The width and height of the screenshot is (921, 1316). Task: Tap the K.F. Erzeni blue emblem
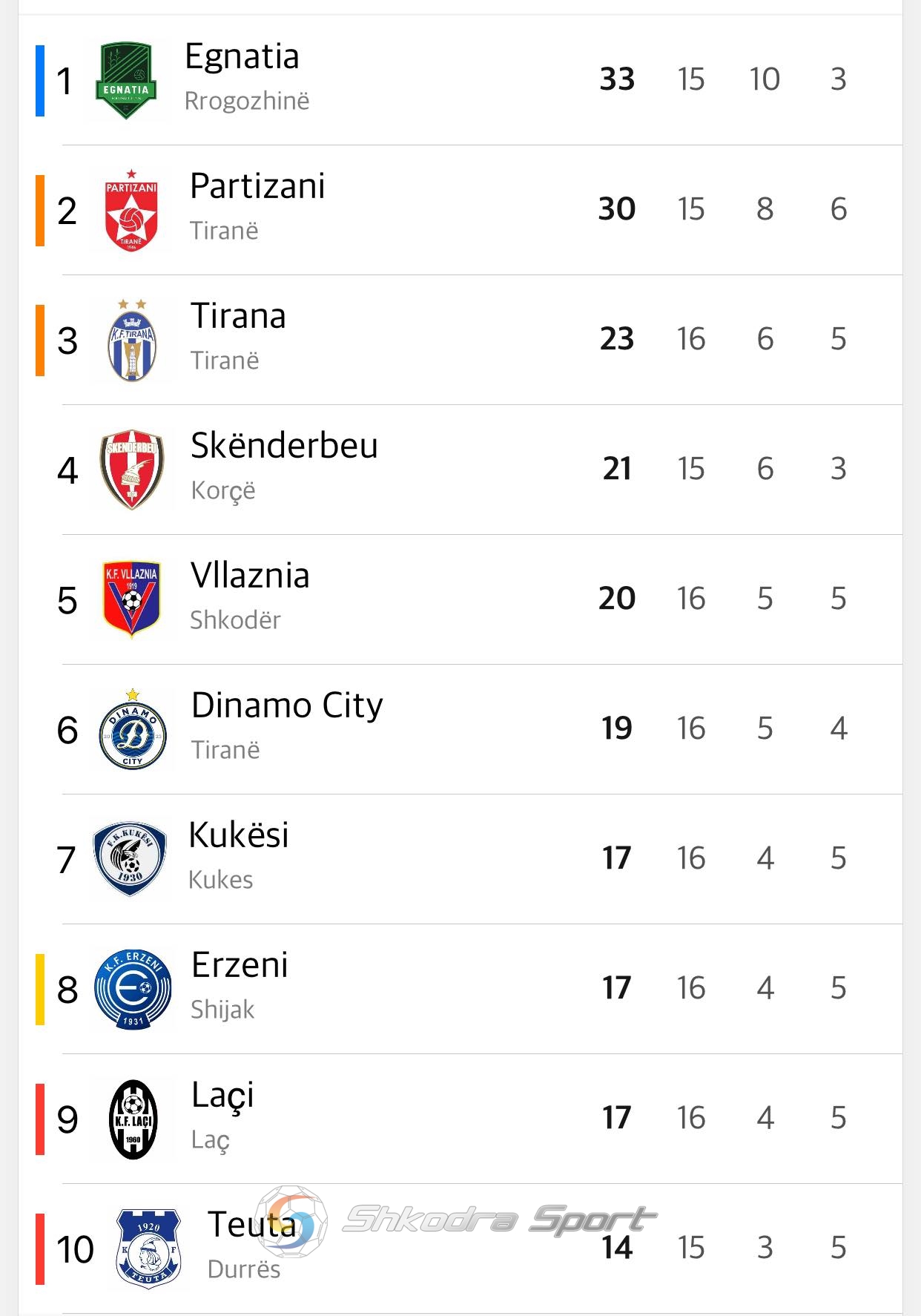click(x=133, y=989)
